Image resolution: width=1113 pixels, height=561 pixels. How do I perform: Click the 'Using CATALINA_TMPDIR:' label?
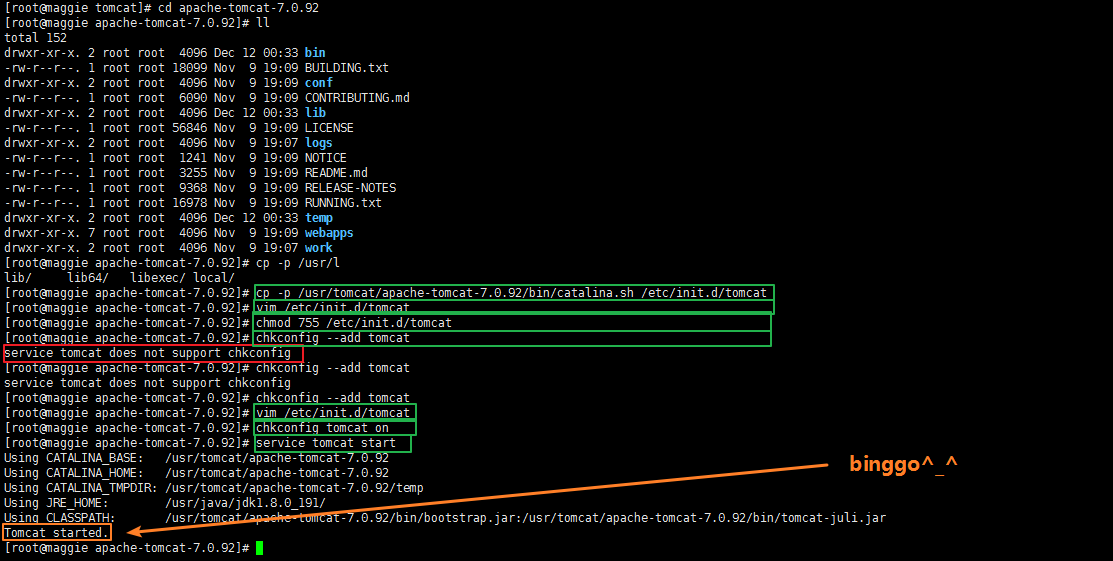[81, 488]
